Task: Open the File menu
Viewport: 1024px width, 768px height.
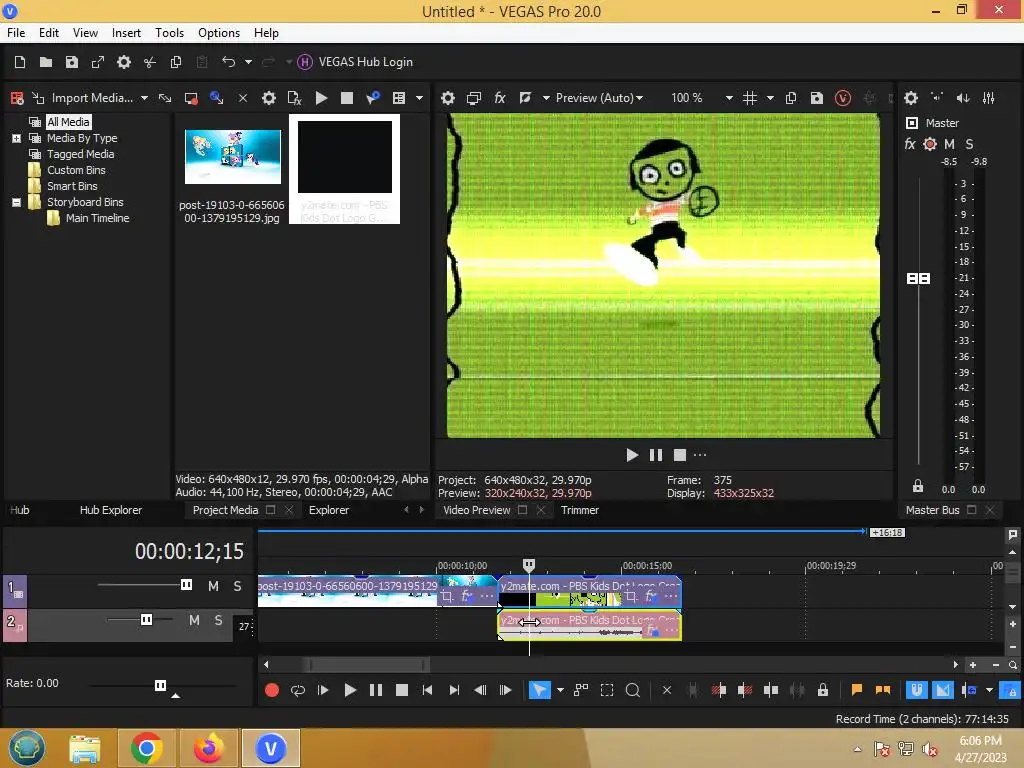Action: click(x=16, y=33)
